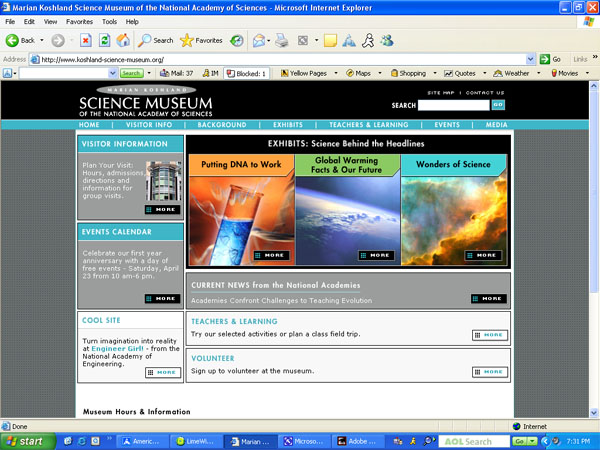Viewport: 600px width, 450px height.
Task: Open the Quotes dropdown arrow
Action: [484, 73]
